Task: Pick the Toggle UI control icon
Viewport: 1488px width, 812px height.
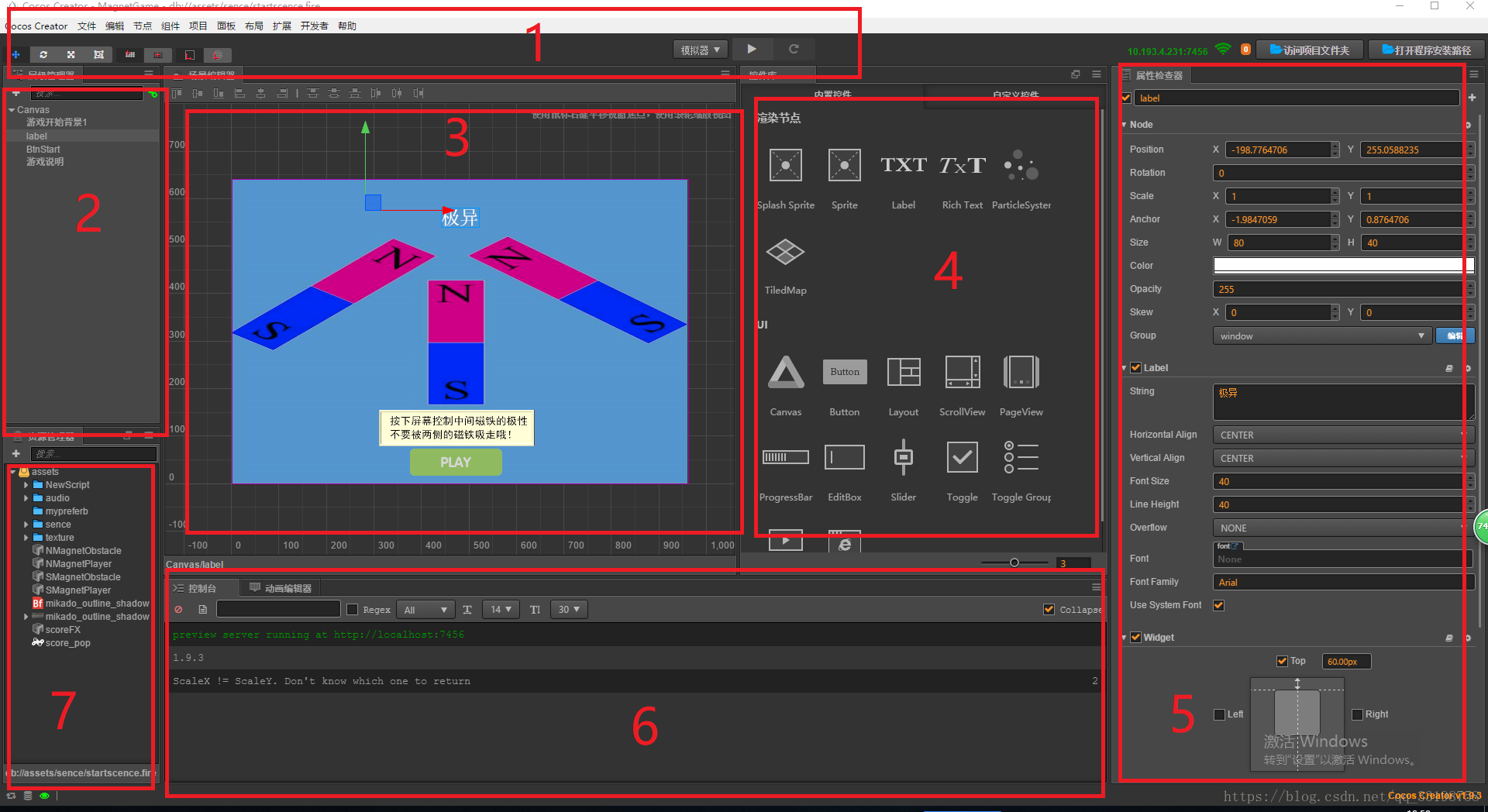Action: (x=963, y=457)
